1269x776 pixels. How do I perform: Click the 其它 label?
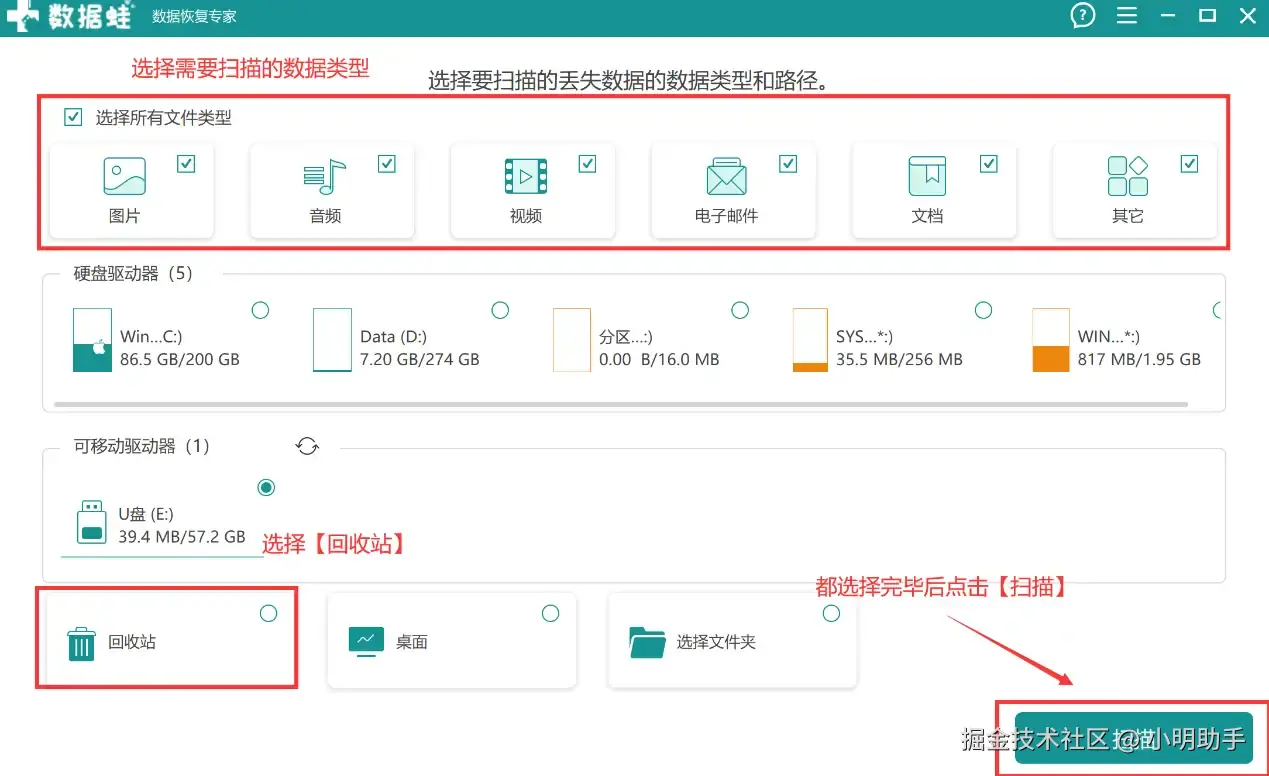(x=1128, y=216)
